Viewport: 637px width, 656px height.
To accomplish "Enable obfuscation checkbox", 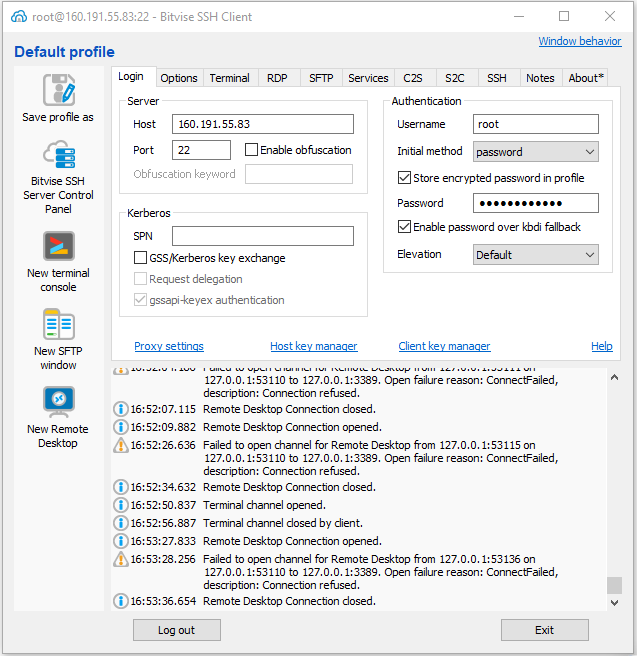I will (251, 150).
